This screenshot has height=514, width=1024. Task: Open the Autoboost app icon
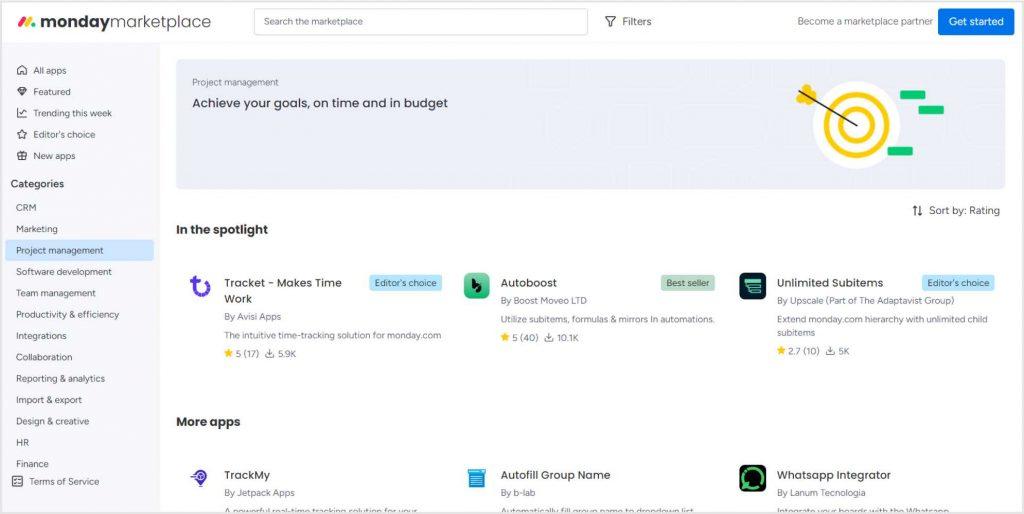point(477,286)
